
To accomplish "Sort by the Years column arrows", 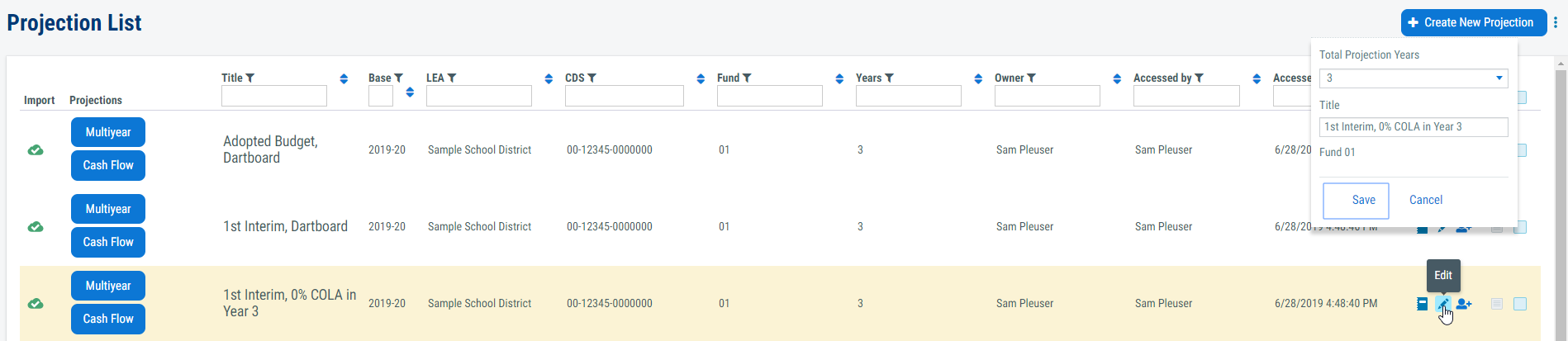I will click(978, 78).
